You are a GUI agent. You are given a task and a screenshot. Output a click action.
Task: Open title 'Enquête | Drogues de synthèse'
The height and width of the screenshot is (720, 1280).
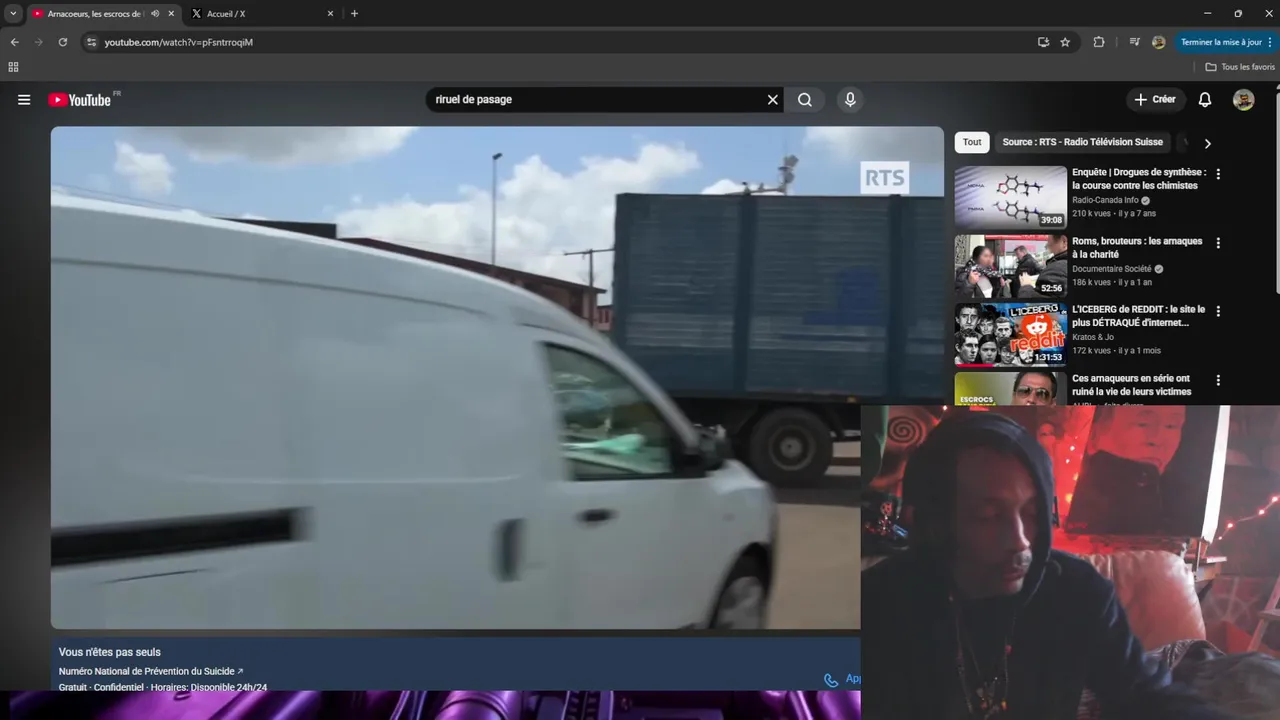[x=1139, y=179]
